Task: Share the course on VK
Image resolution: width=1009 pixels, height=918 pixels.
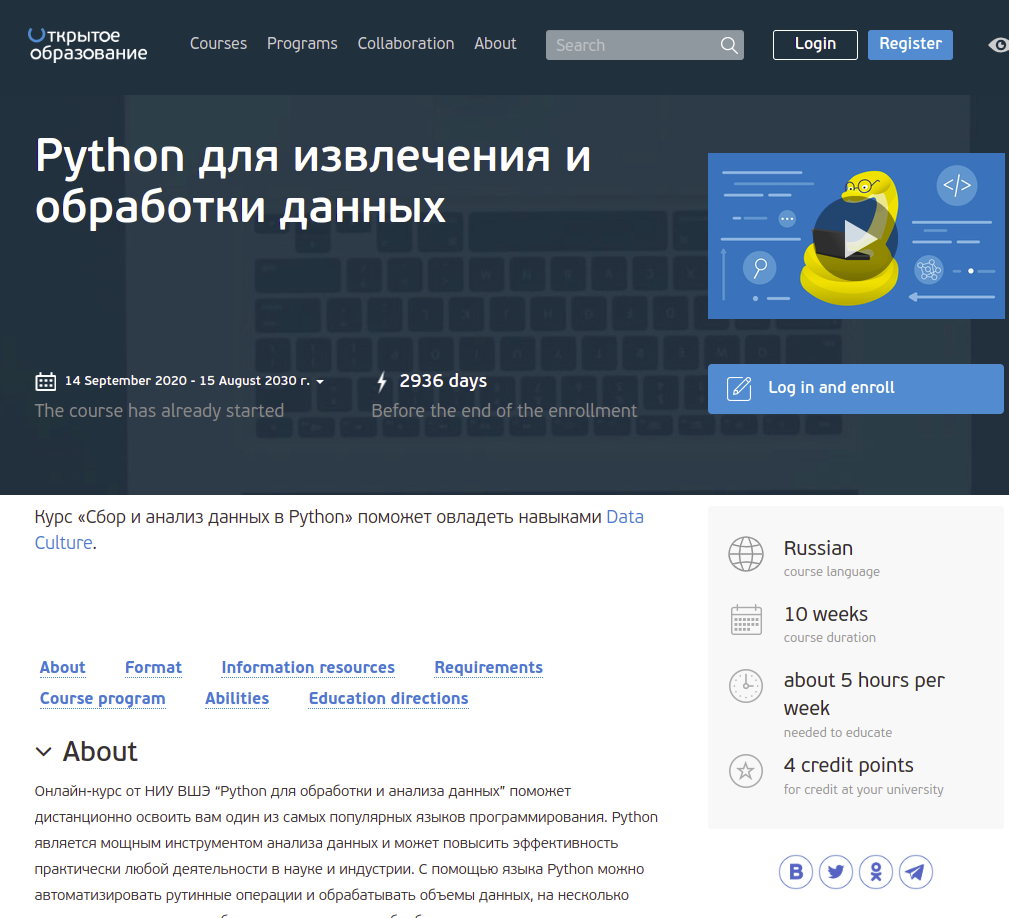Action: coord(796,872)
